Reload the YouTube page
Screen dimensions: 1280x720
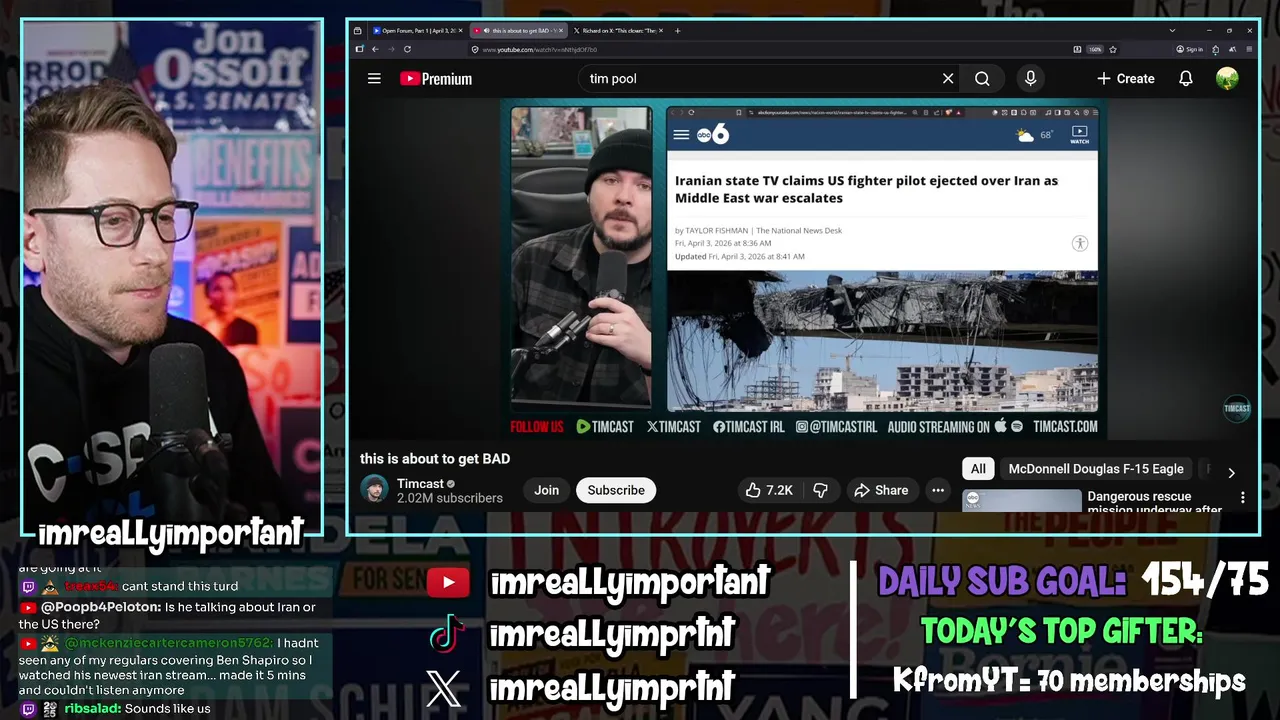point(407,49)
